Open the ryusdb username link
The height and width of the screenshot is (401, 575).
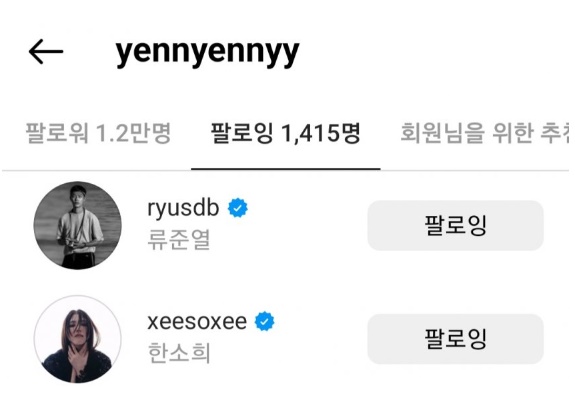coord(183,208)
